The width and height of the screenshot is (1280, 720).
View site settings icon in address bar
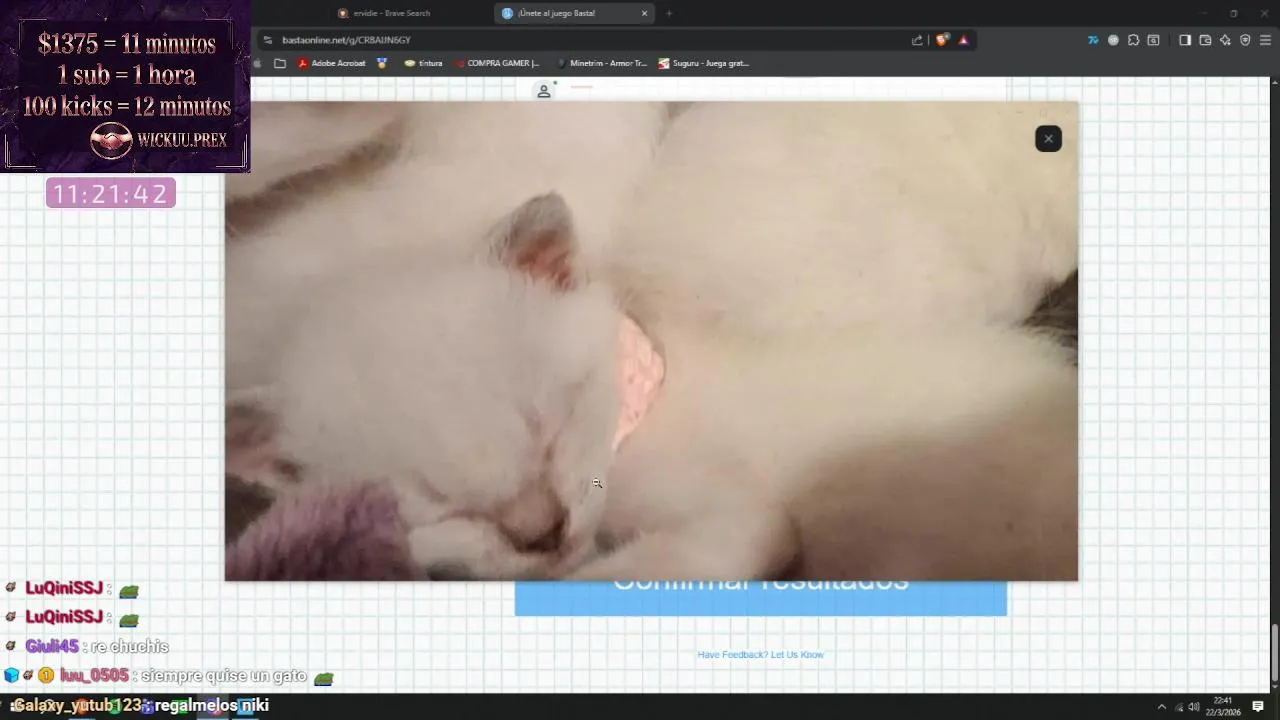coord(267,40)
